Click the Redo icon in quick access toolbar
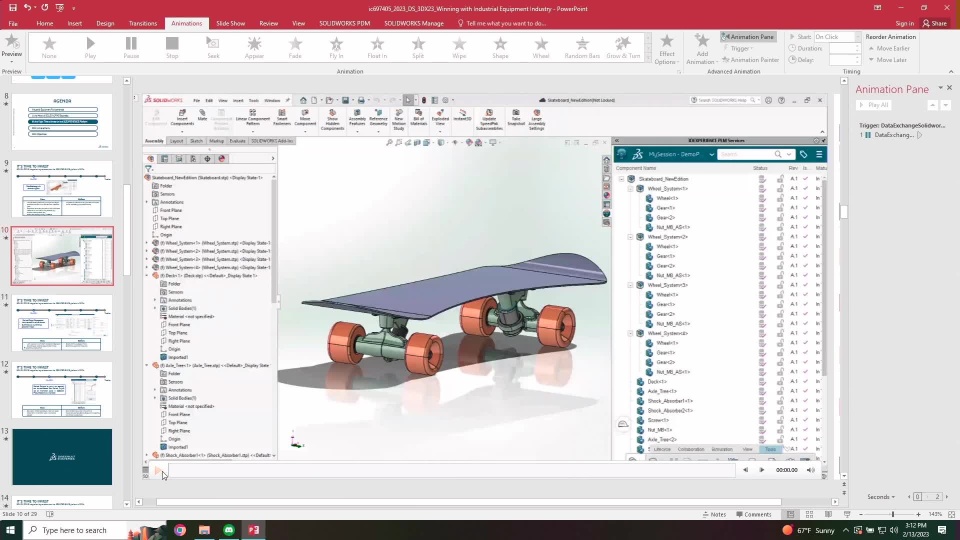Image resolution: width=960 pixels, height=540 pixels. click(x=45, y=8)
